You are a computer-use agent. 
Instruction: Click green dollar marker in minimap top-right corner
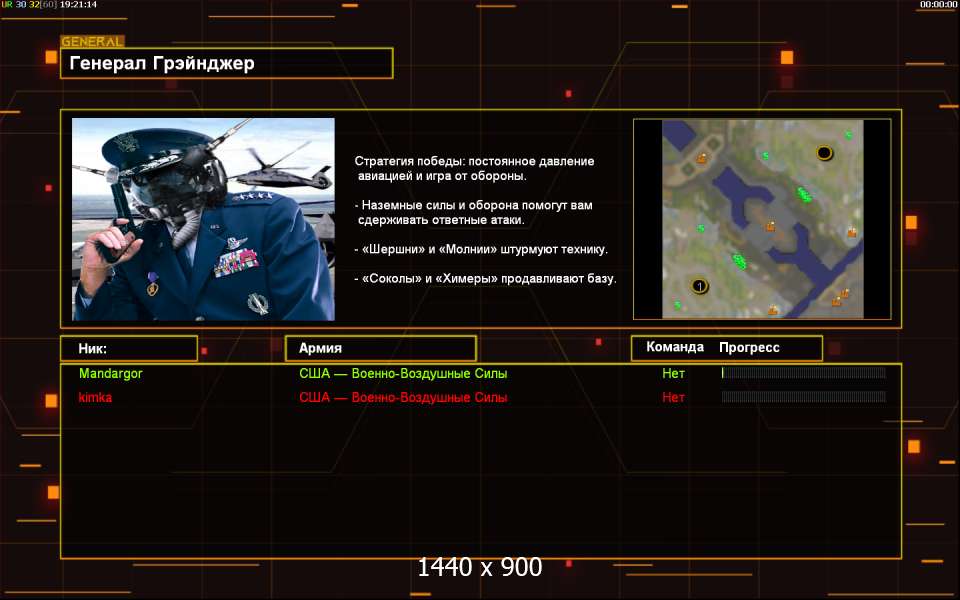(x=848, y=135)
